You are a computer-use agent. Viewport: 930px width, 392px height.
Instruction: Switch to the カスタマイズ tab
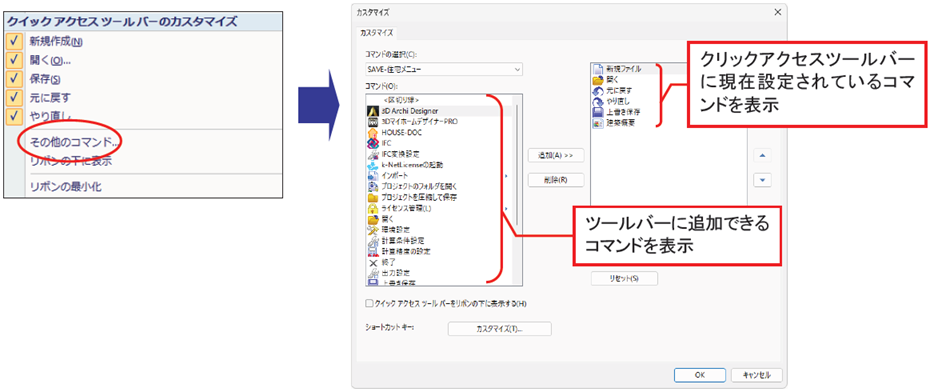377,33
